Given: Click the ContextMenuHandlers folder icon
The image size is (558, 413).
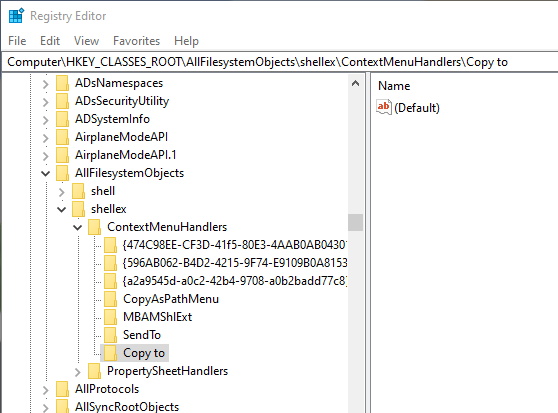Looking at the screenshot, I should coord(94,227).
